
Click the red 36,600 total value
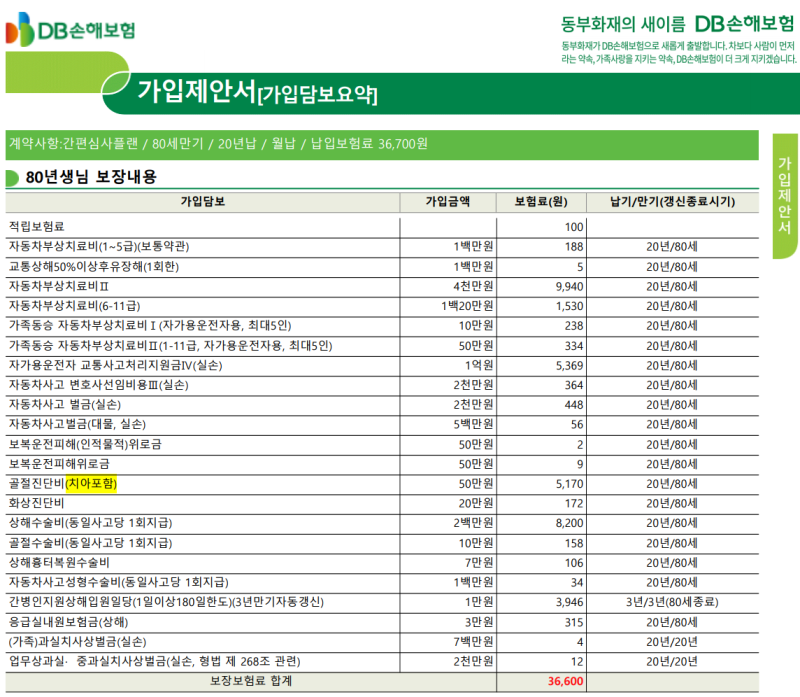coord(565,682)
